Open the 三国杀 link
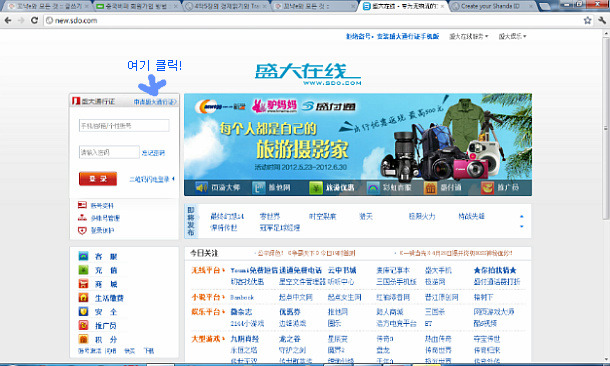Screen dimensions: 610x366 [435, 312]
